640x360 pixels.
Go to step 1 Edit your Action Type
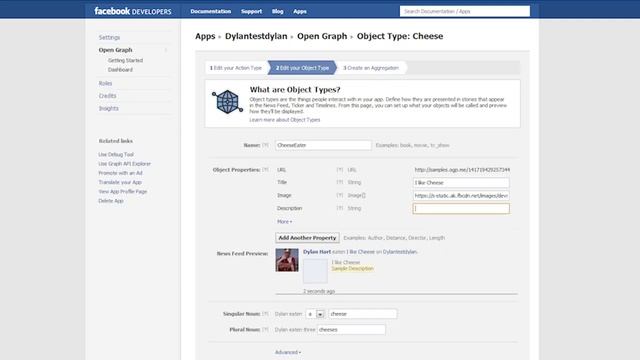click(x=236, y=68)
